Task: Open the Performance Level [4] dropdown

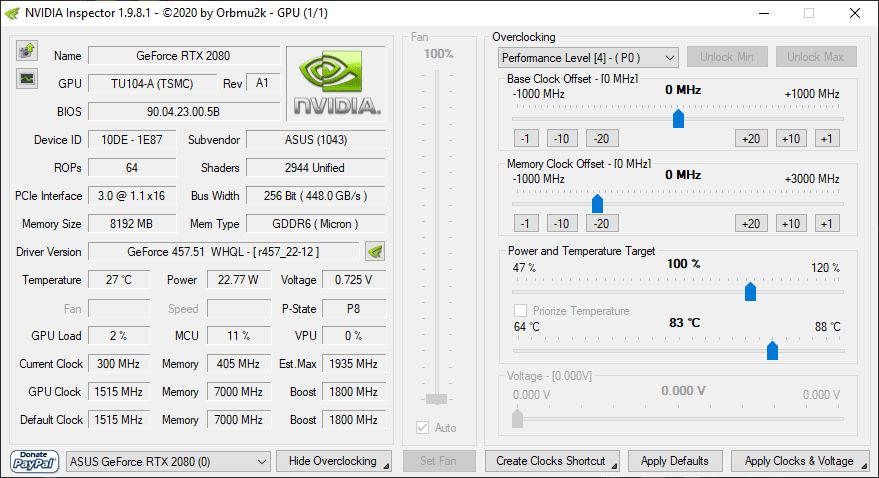Action: (588, 58)
